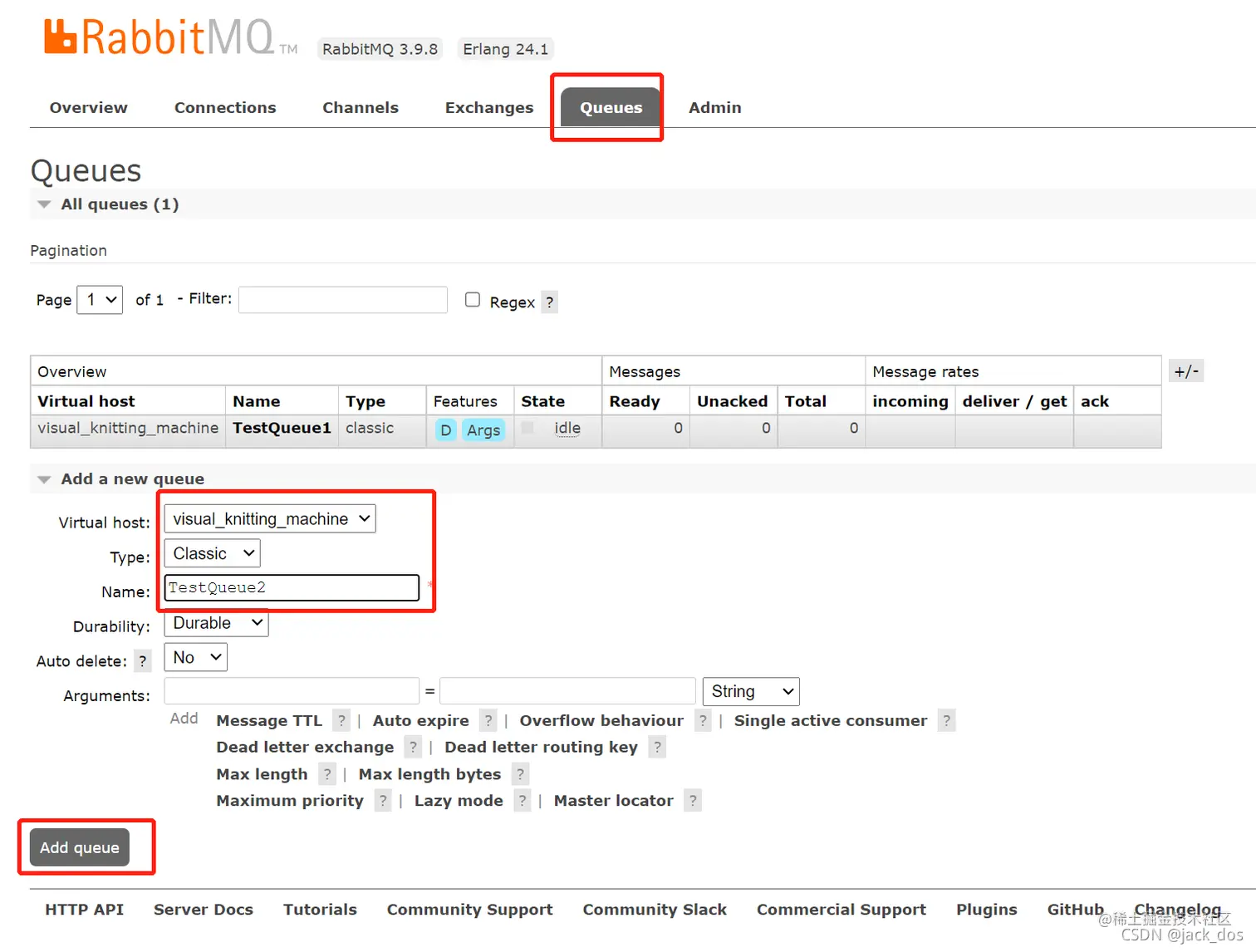This screenshot has width=1256, height=952.
Task: Click the Args feature badge
Action: [483, 429]
